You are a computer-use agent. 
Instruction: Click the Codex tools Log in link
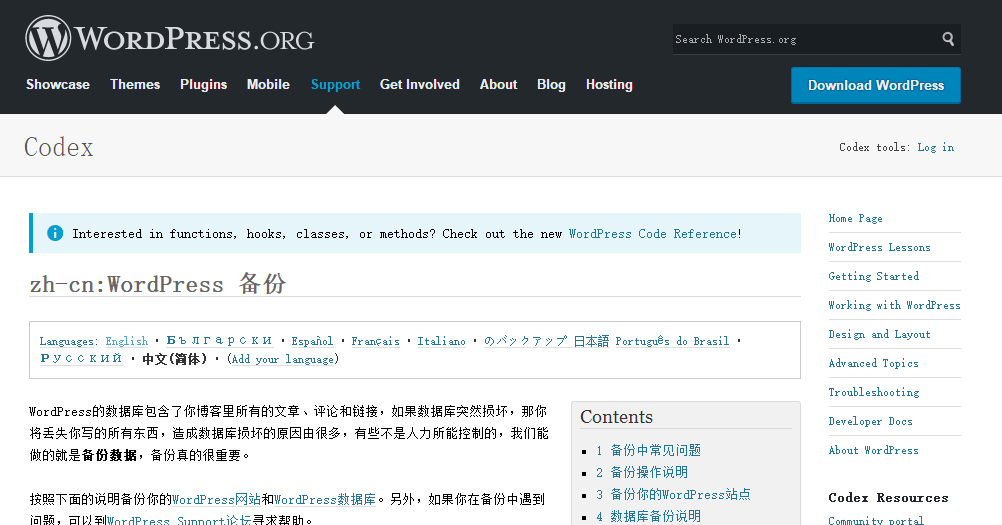tap(935, 147)
